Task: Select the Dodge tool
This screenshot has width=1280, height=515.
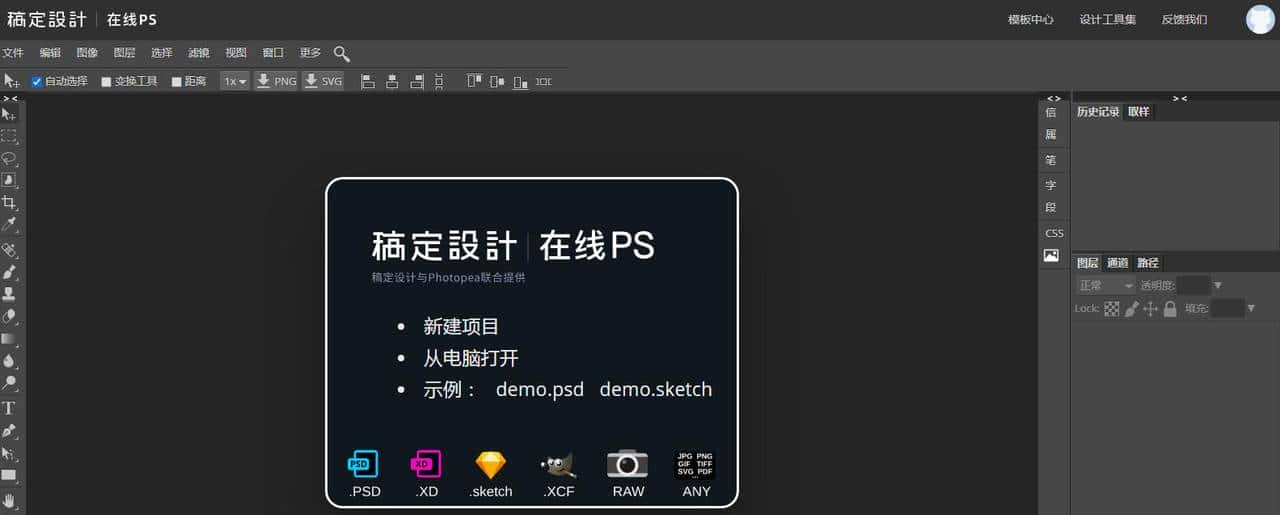Action: click(x=10, y=382)
